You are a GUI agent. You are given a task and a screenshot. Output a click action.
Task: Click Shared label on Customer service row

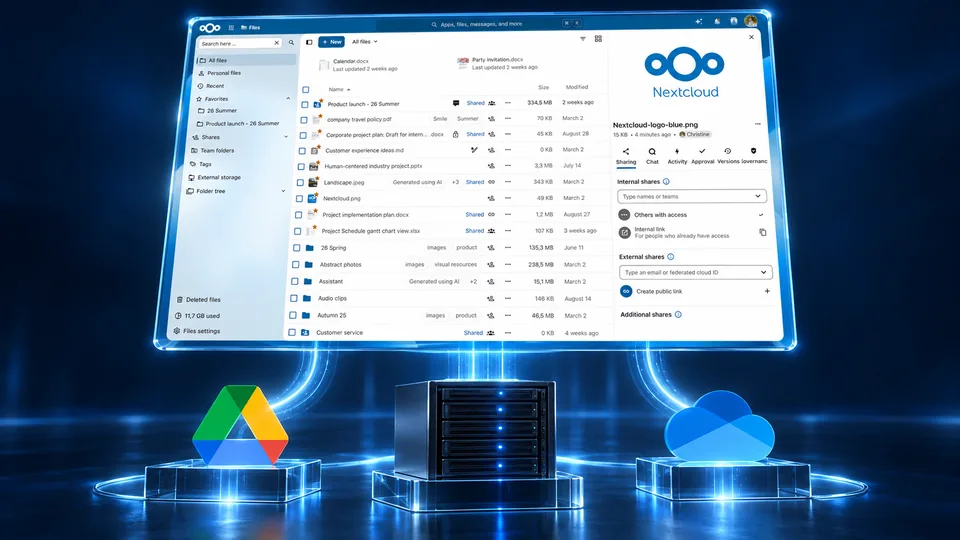coord(473,332)
